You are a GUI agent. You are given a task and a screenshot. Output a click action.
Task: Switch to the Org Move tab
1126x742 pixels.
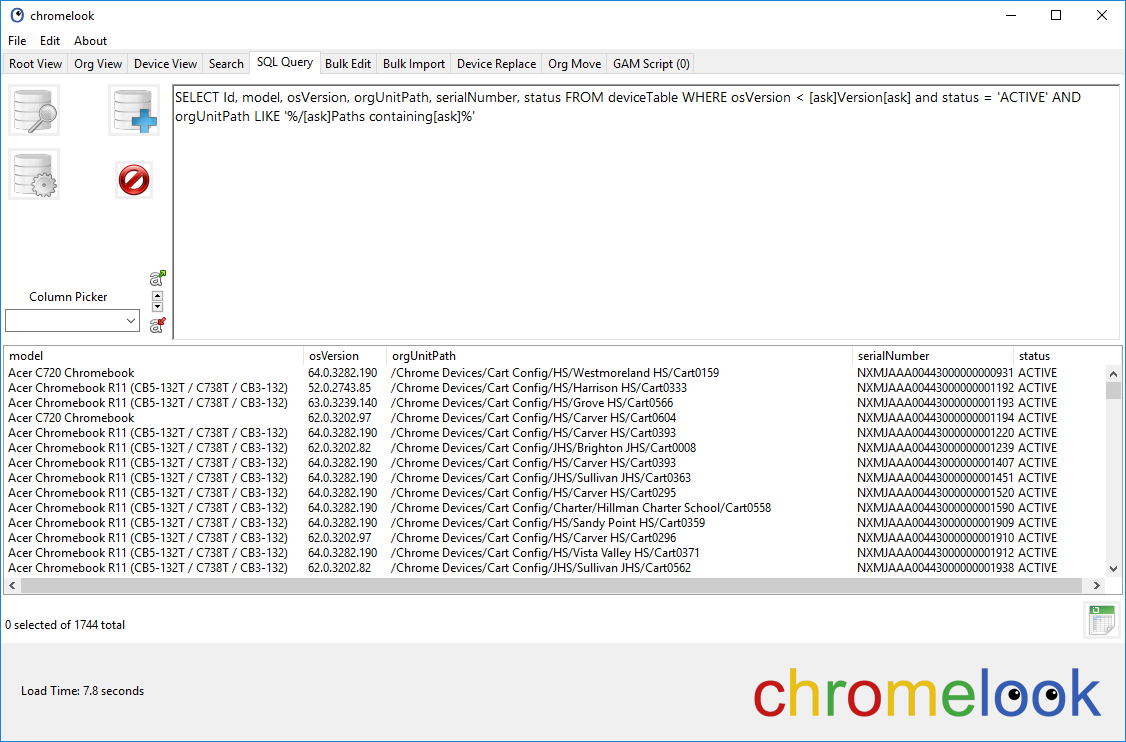(574, 64)
